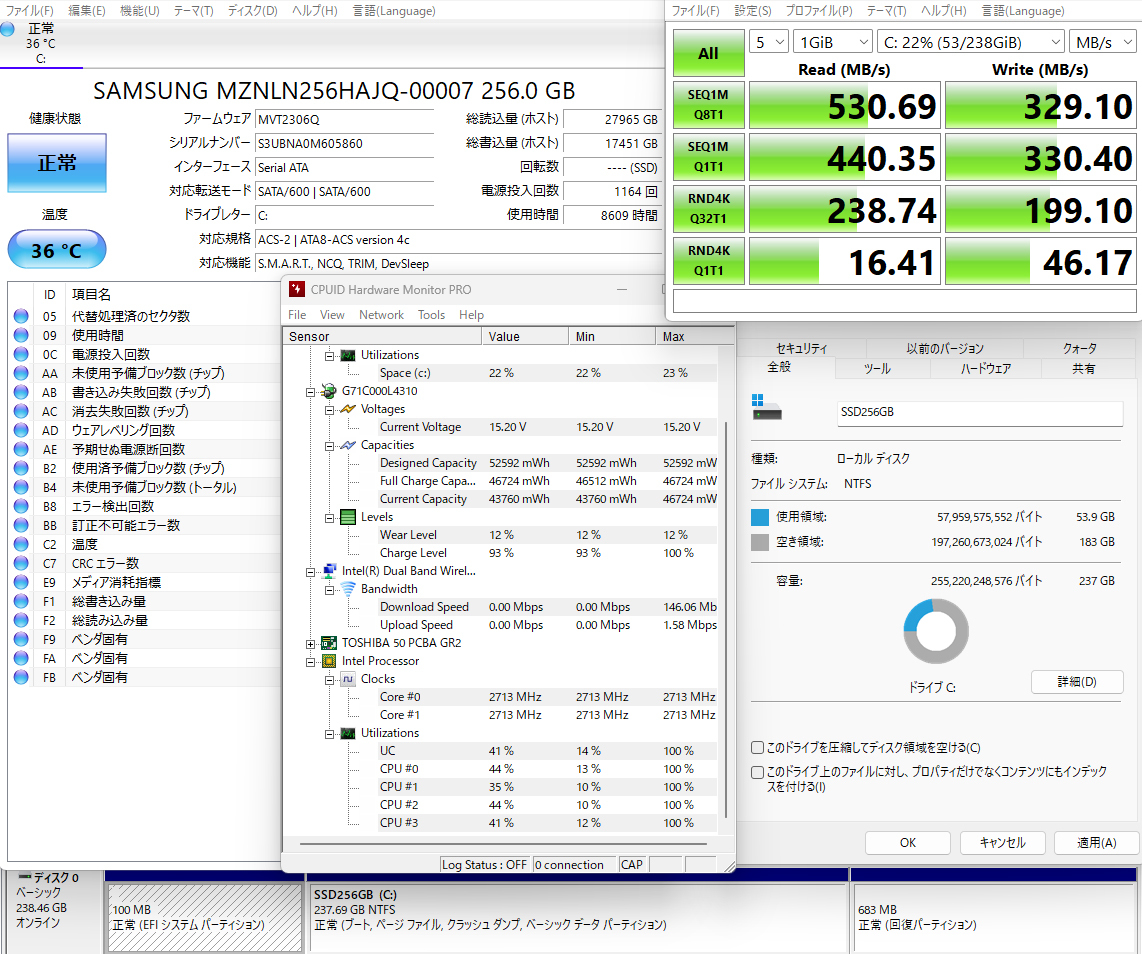1142x954 pixels.
Task: Enable compress this drive checkbox
Action: [757, 747]
